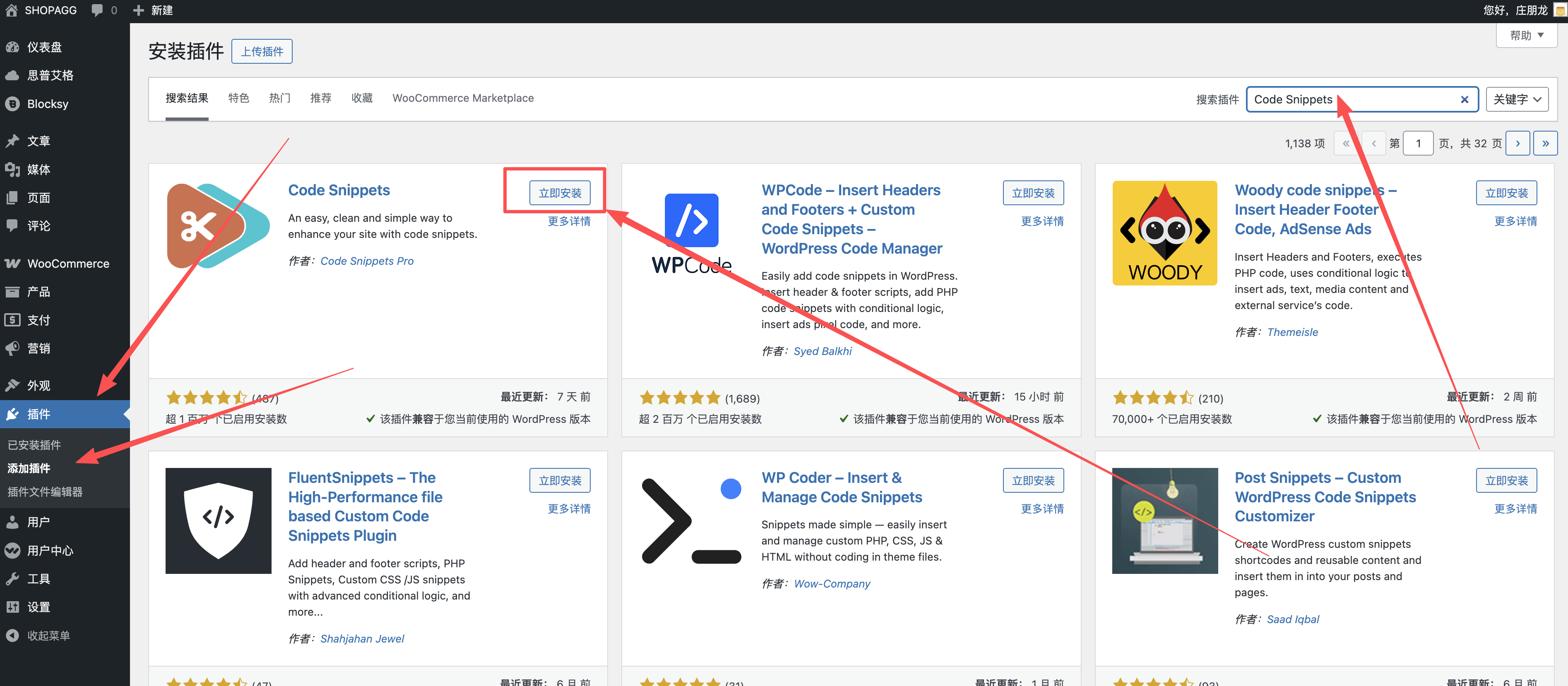Click the 页面 pages icon

click(12, 198)
